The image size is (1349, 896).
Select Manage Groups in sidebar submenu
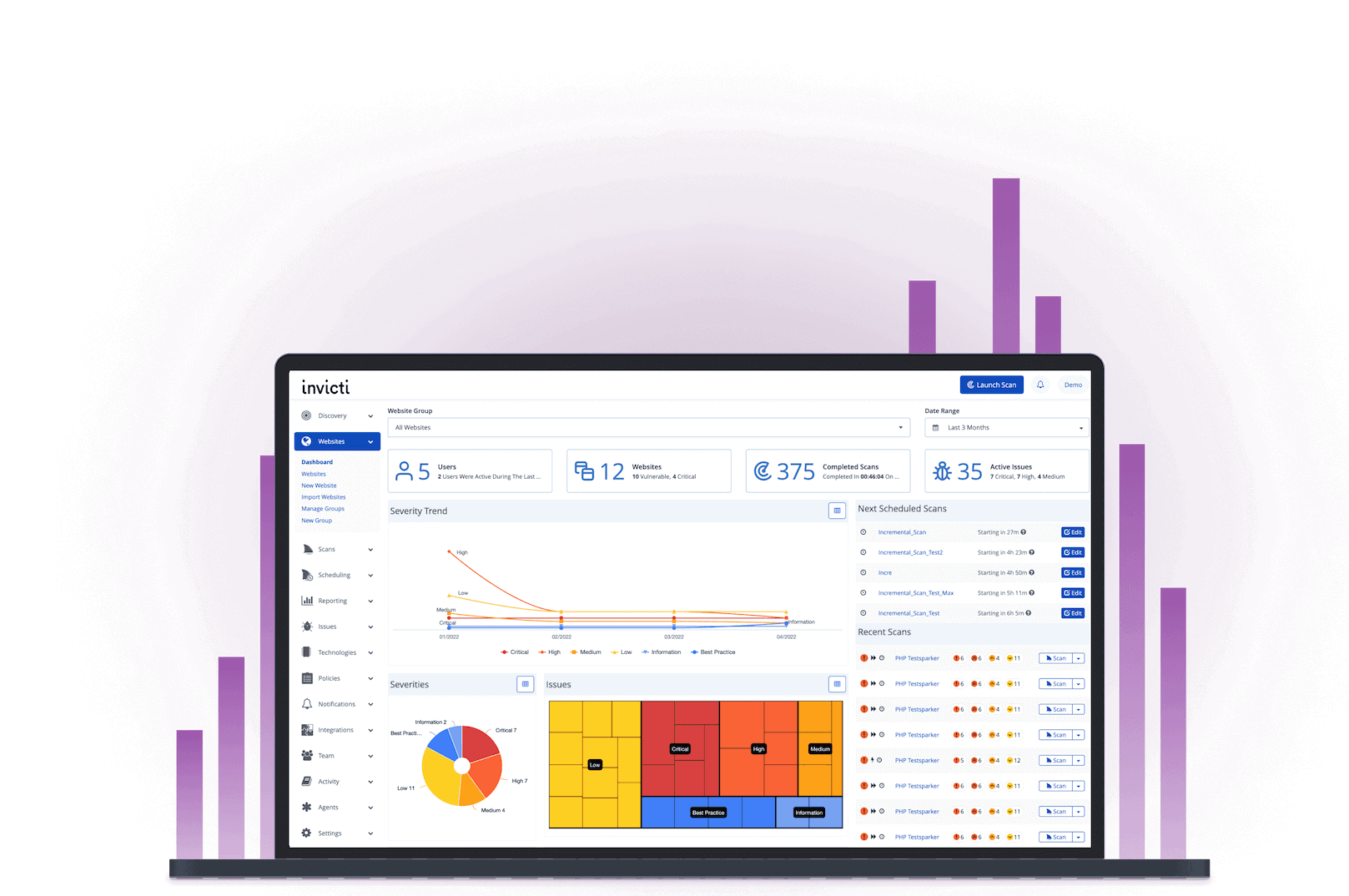323,509
